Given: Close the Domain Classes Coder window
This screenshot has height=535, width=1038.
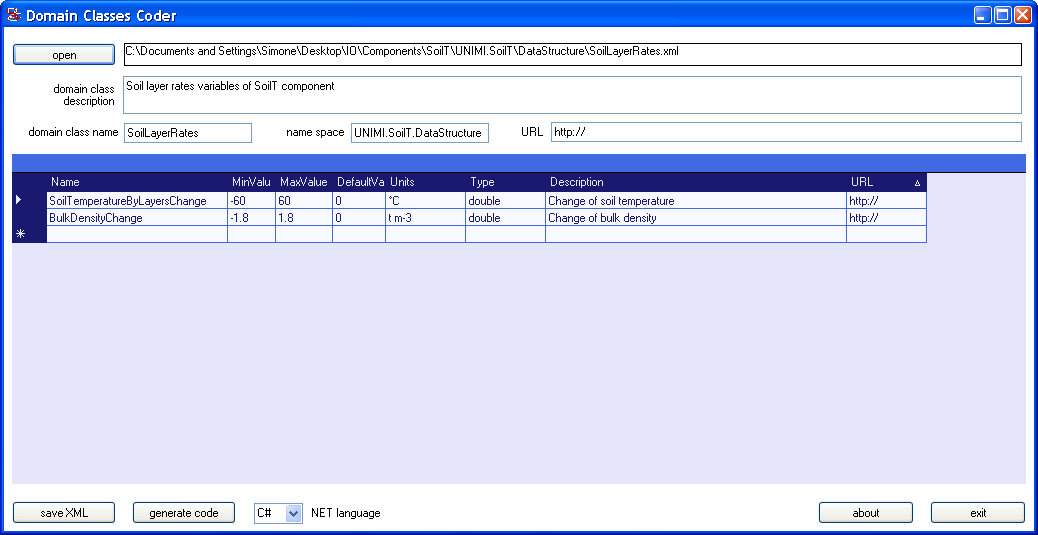Looking at the screenshot, I should click(1022, 15).
